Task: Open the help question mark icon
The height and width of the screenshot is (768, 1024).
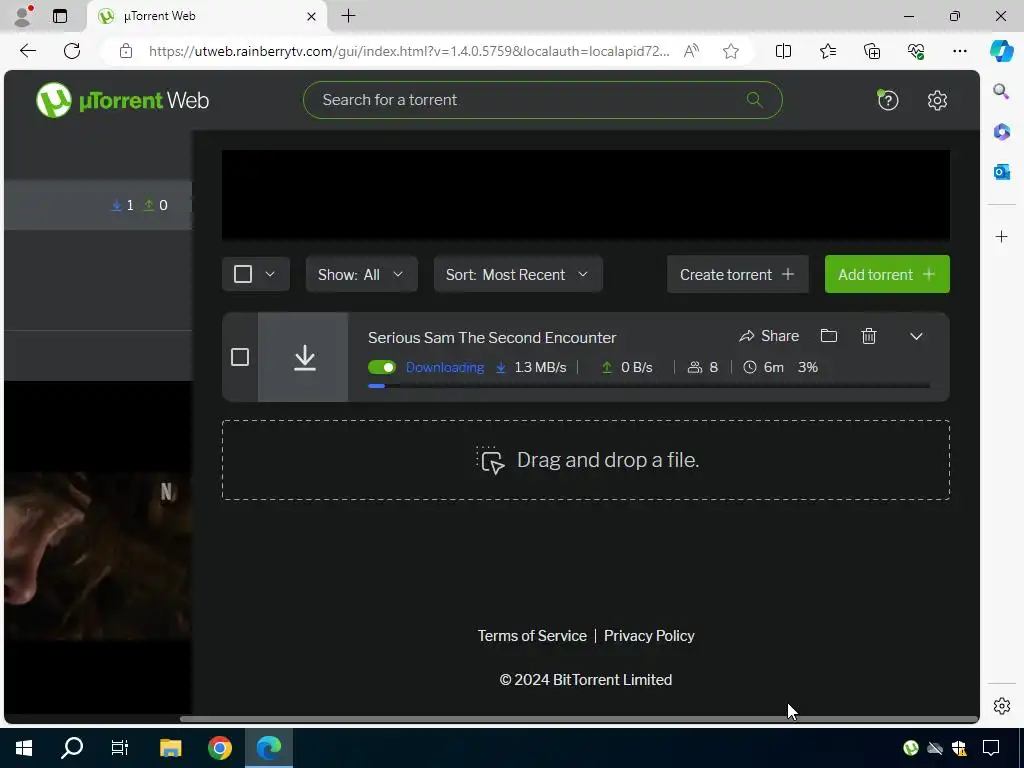Action: click(888, 100)
